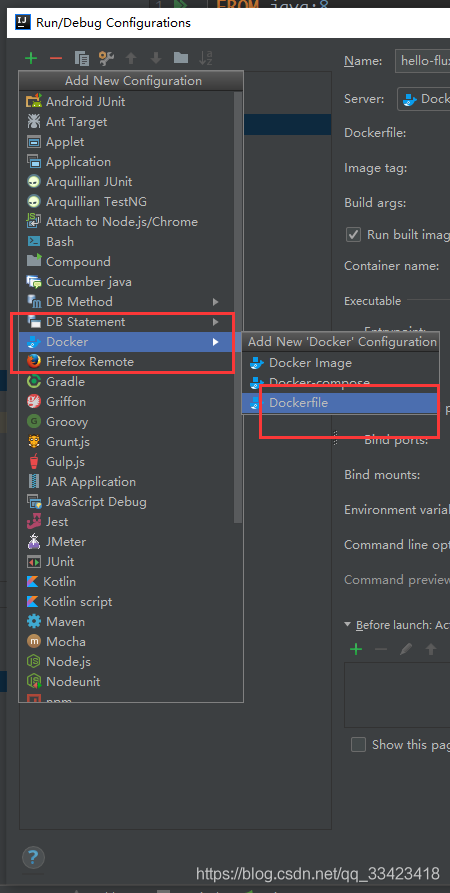Toggle the Run built image checkbox

(x=354, y=234)
